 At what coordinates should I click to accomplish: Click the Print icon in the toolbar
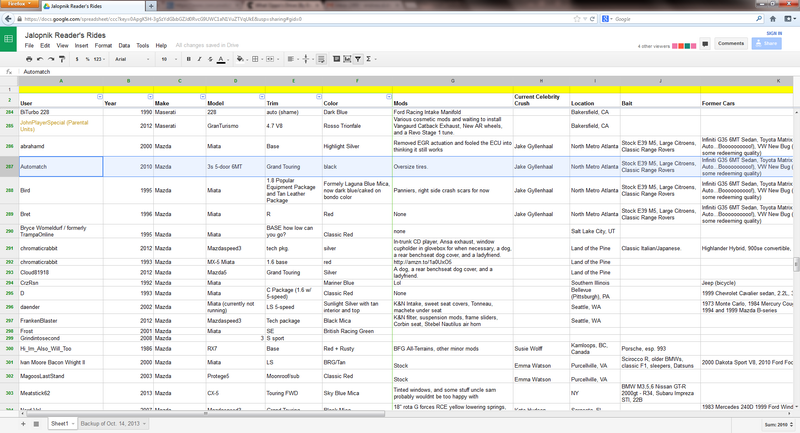29,59
